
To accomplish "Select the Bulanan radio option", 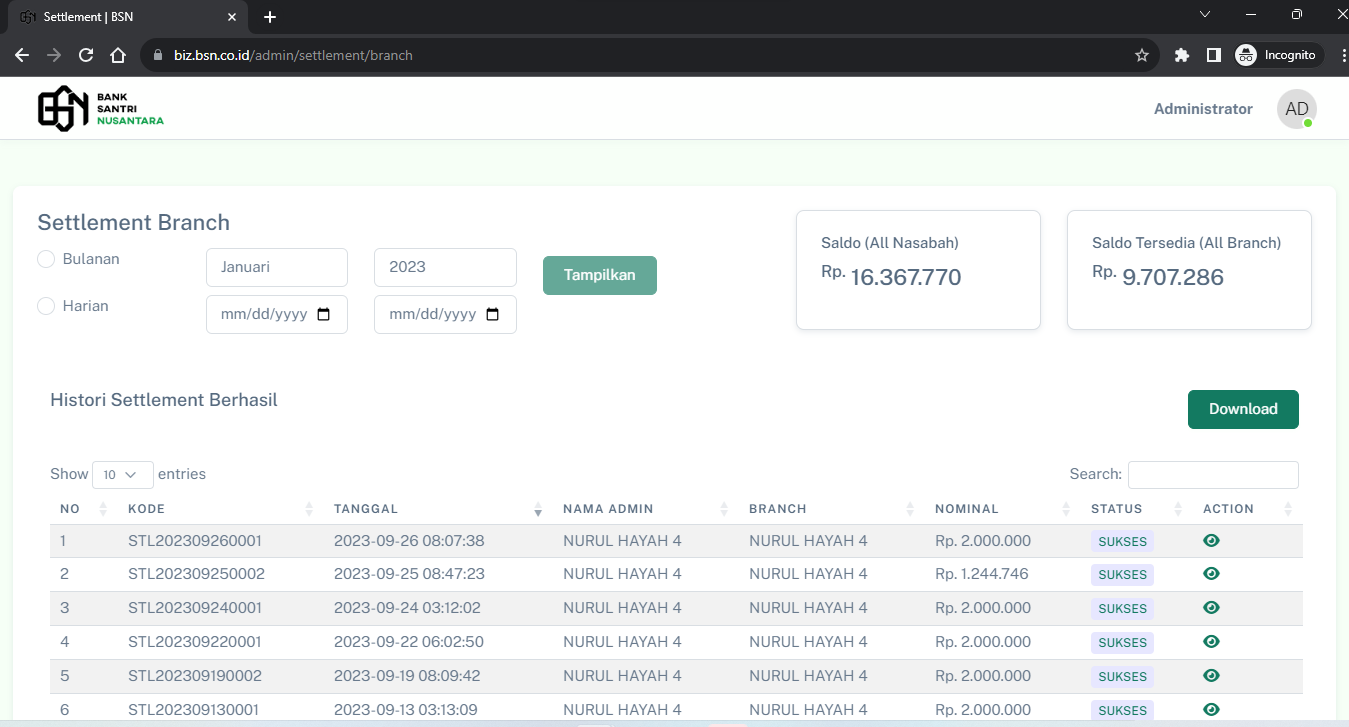I will coord(46,259).
